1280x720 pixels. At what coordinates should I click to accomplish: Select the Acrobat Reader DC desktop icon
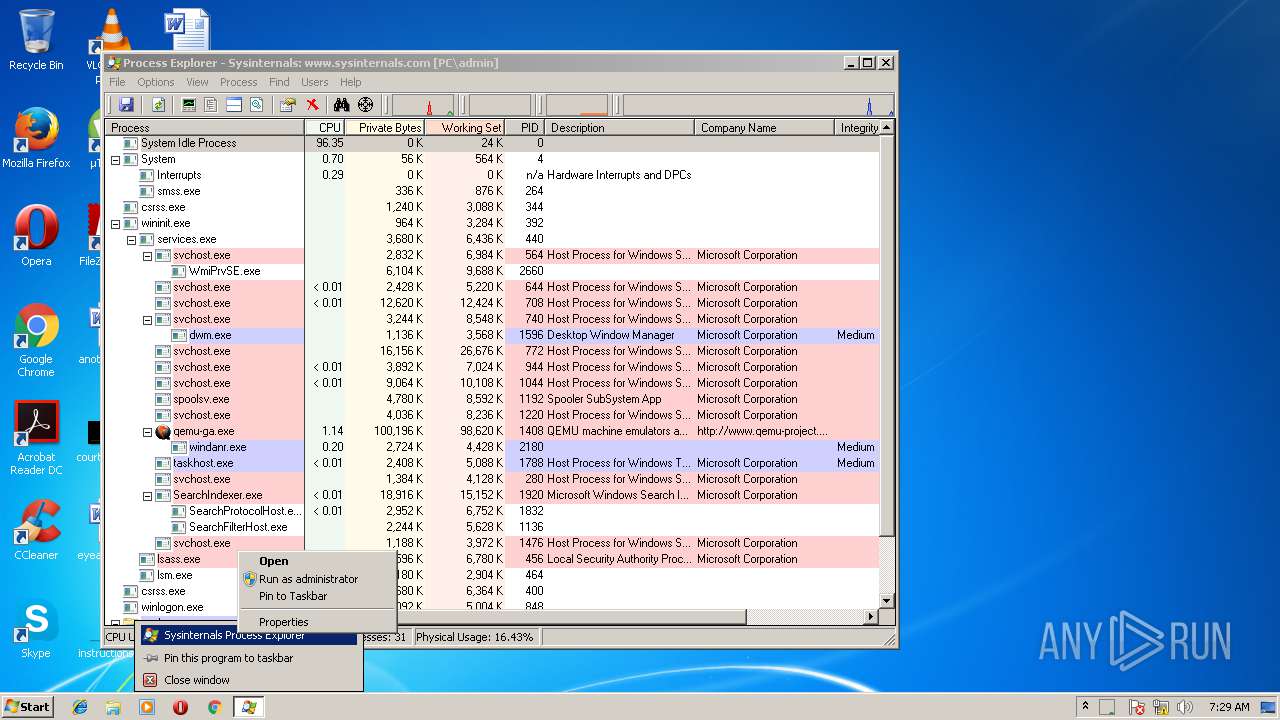coord(36,438)
